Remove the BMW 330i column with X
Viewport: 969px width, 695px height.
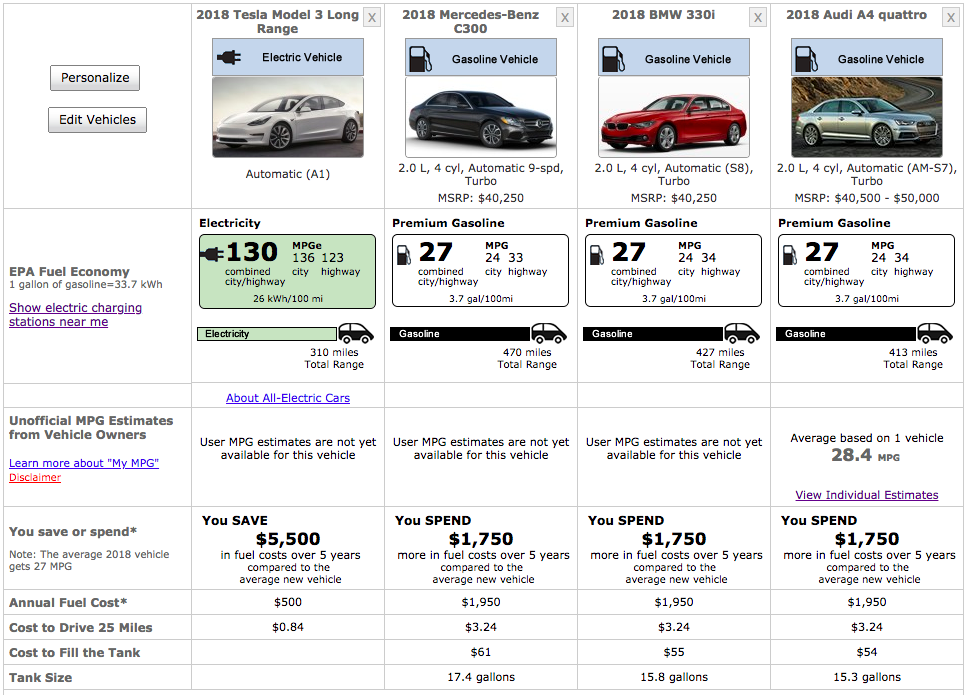pyautogui.click(x=758, y=17)
